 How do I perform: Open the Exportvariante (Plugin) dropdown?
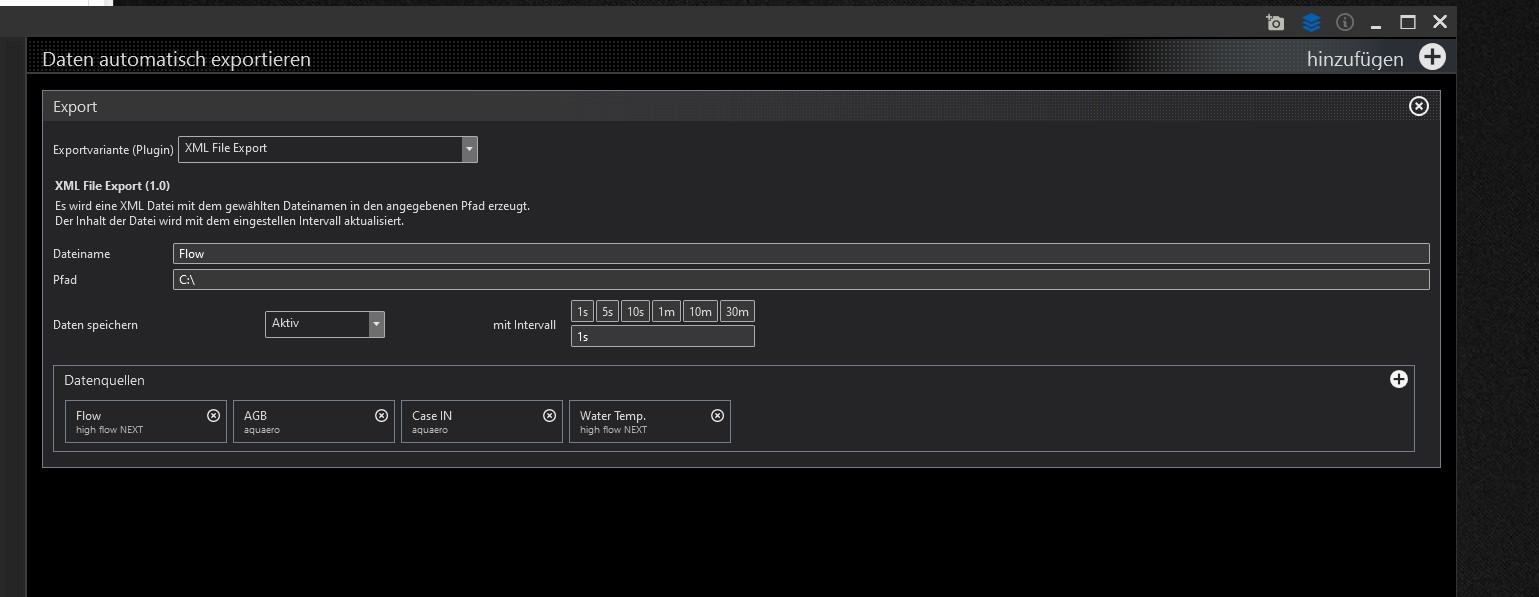pyautogui.click(x=328, y=149)
